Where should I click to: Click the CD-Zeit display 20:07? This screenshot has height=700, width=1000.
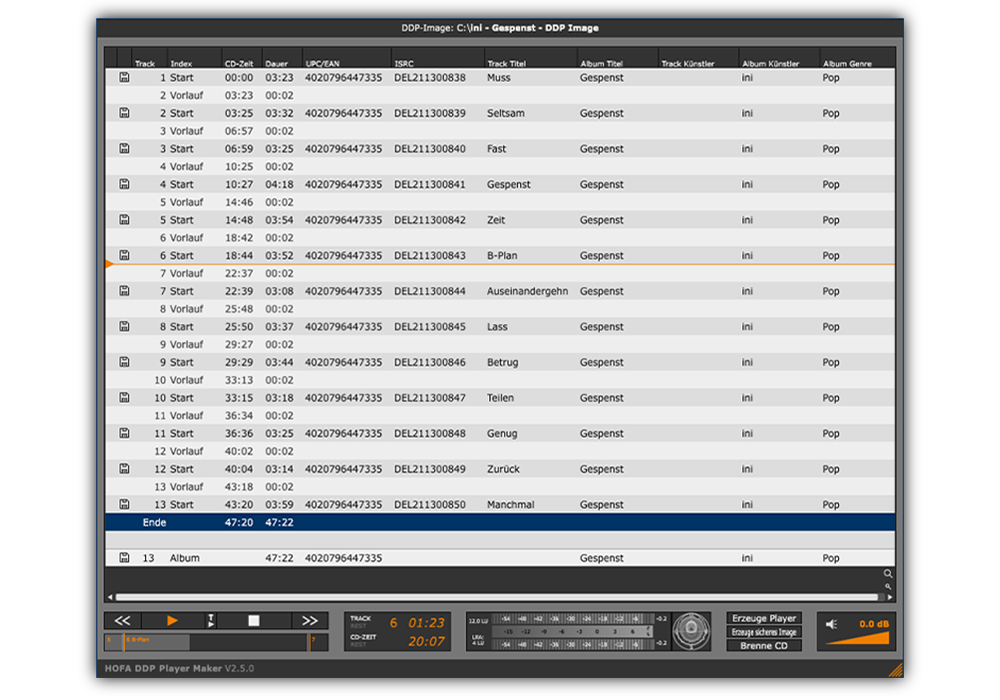[x=426, y=641]
